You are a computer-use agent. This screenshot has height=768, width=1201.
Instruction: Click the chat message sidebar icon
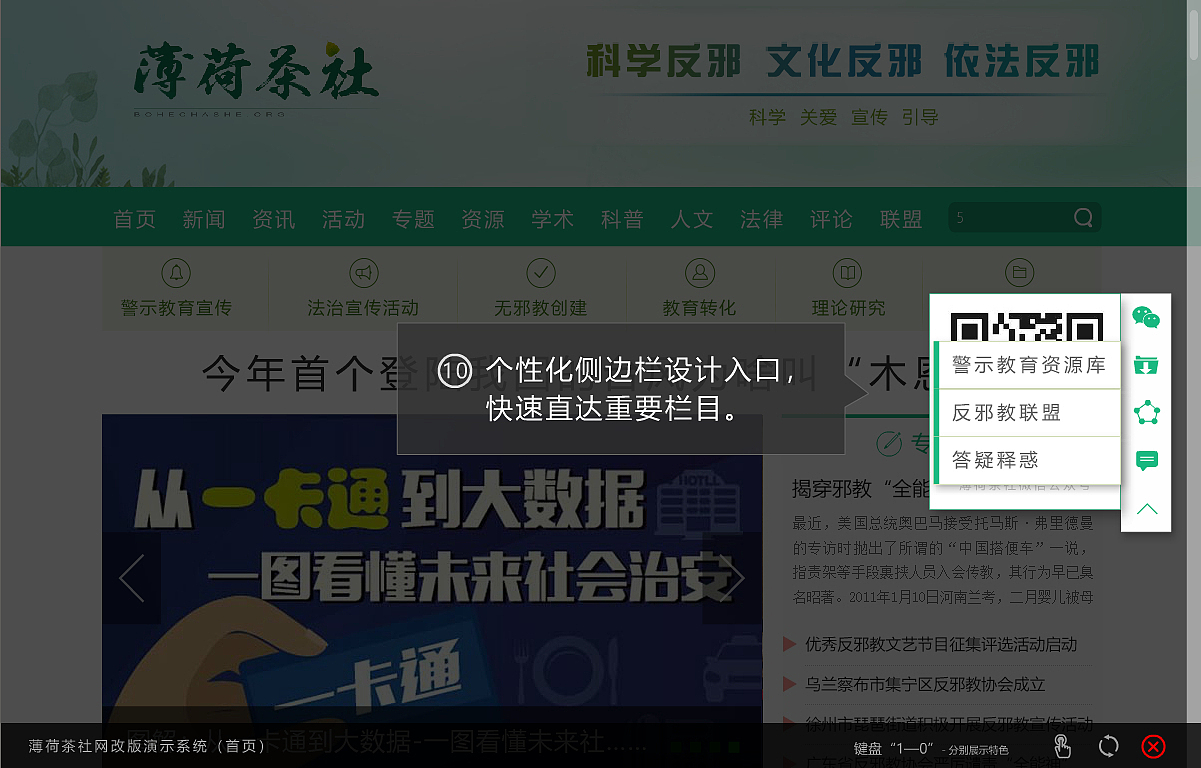tap(1146, 461)
